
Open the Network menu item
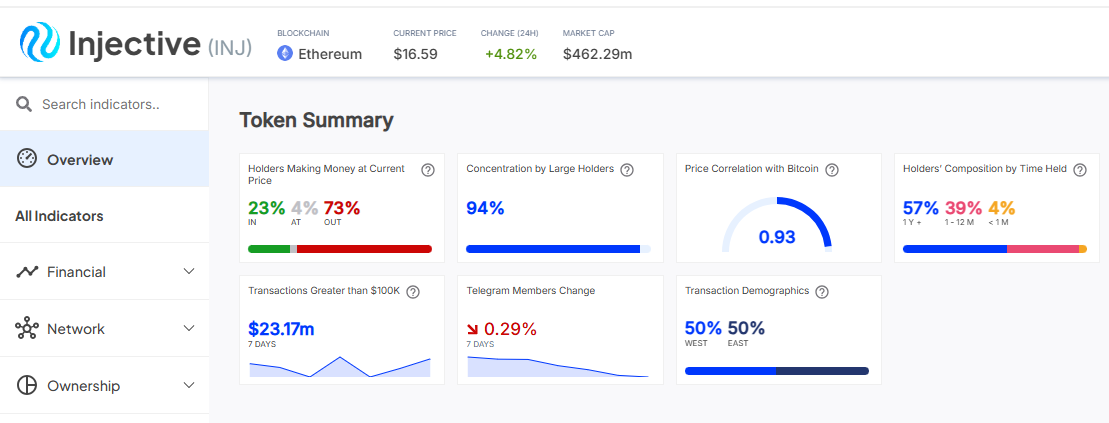tap(104, 329)
